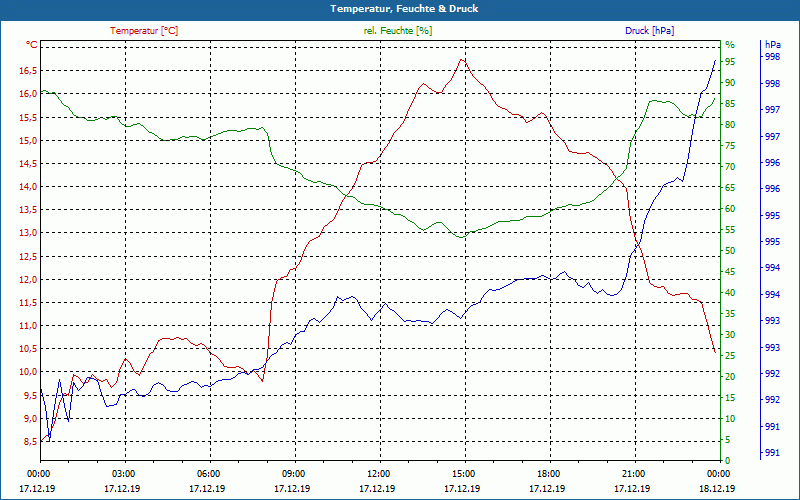Click the 14,0 temperature axis value

point(28,187)
